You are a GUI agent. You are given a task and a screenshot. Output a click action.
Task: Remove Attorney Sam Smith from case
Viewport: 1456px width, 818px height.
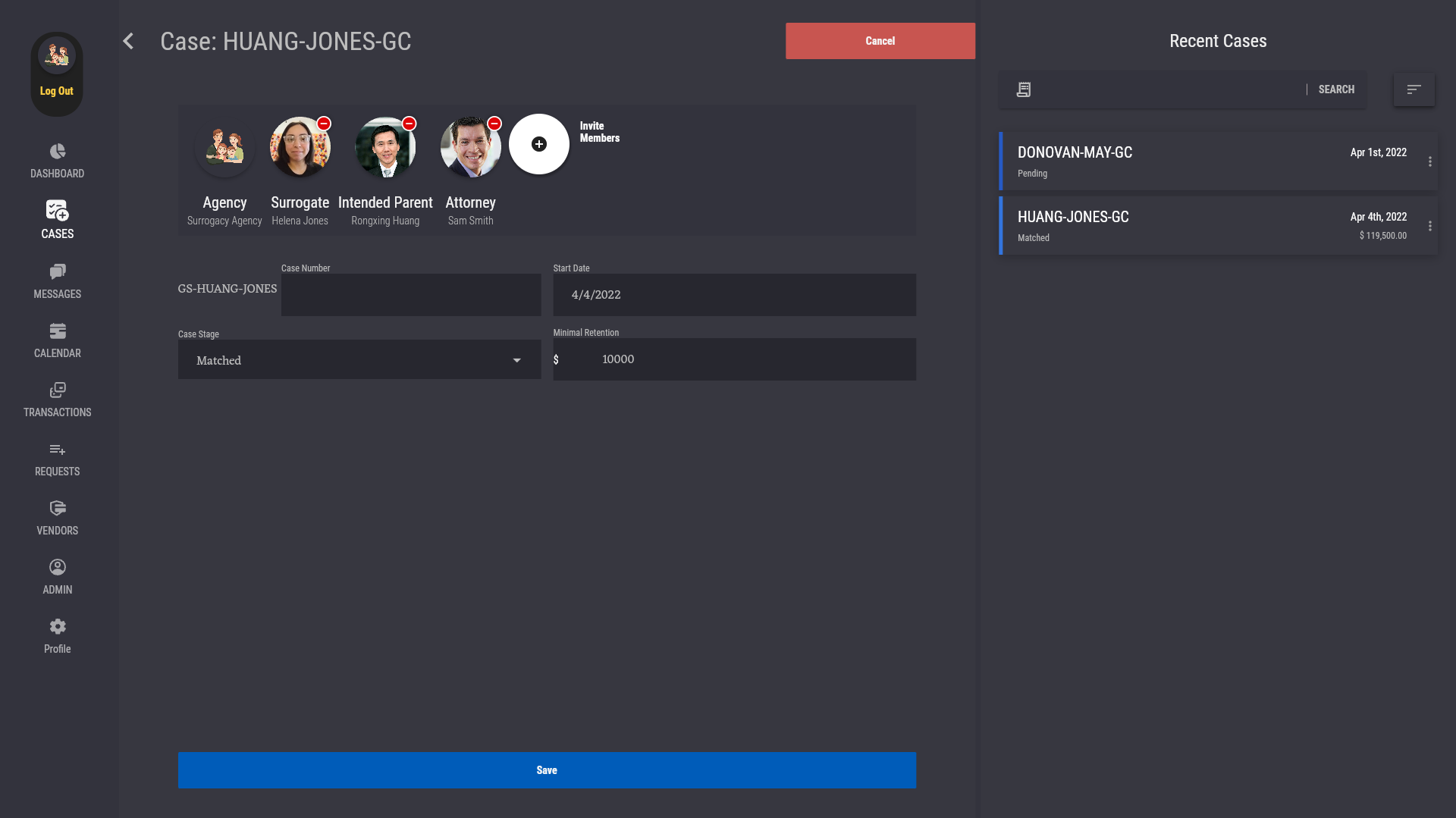(x=494, y=124)
